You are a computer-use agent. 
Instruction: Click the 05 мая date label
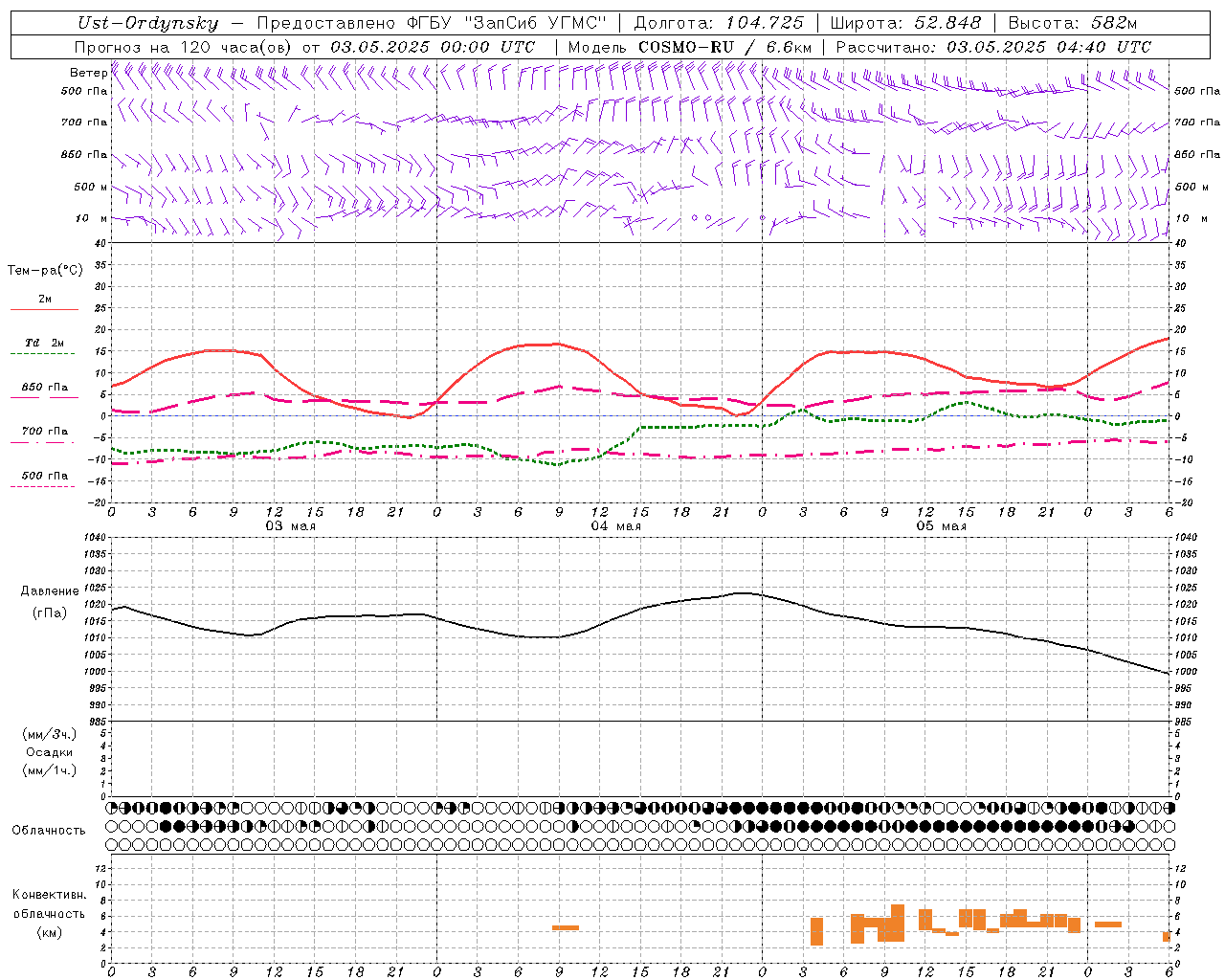click(x=941, y=526)
